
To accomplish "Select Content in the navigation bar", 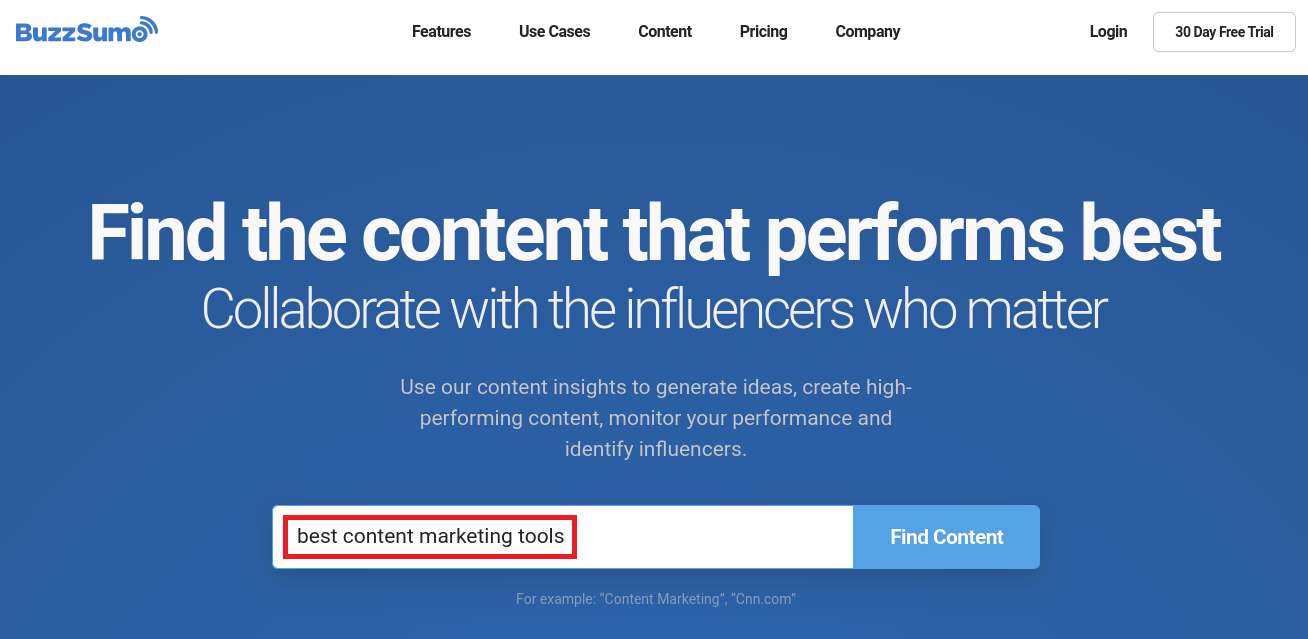I will (665, 32).
